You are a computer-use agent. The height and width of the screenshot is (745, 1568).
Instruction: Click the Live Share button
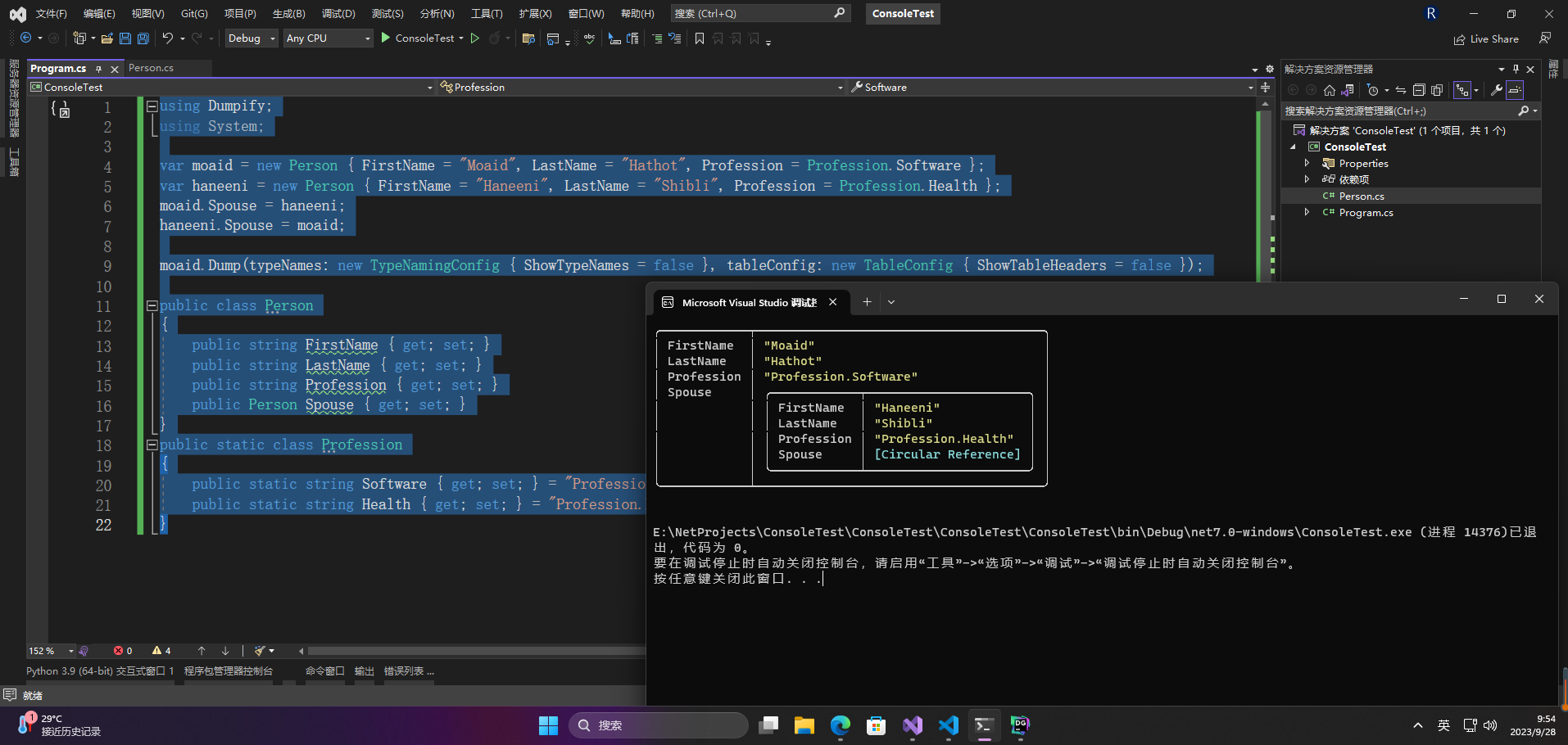point(1486,39)
